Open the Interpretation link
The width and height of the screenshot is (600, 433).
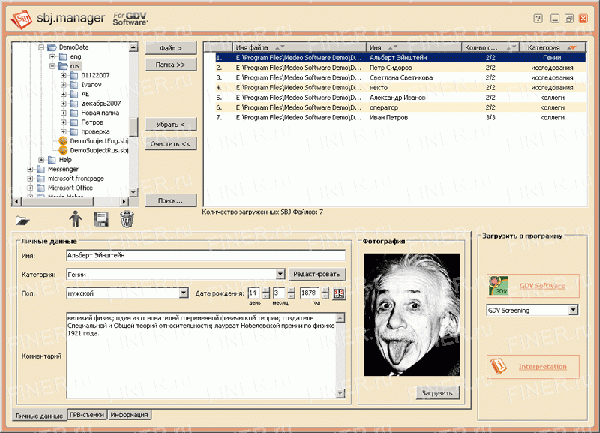click(542, 366)
